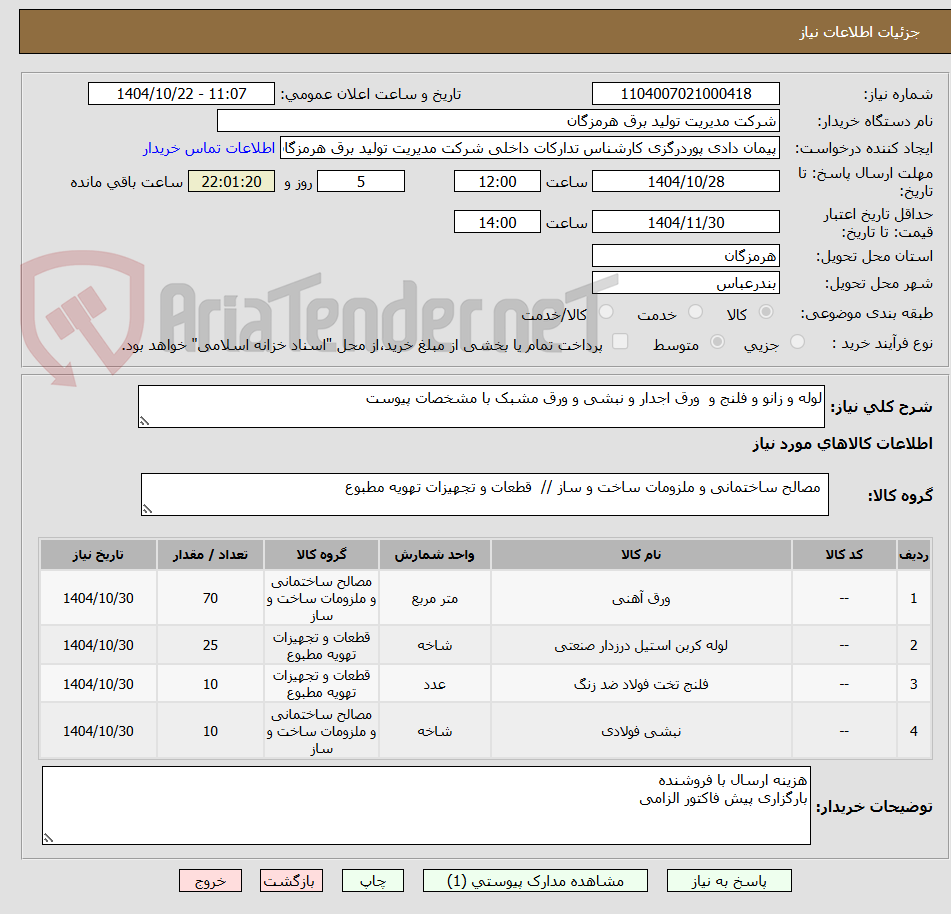Open مشاهده مدارک پیوستی (1) attachments

535,881
